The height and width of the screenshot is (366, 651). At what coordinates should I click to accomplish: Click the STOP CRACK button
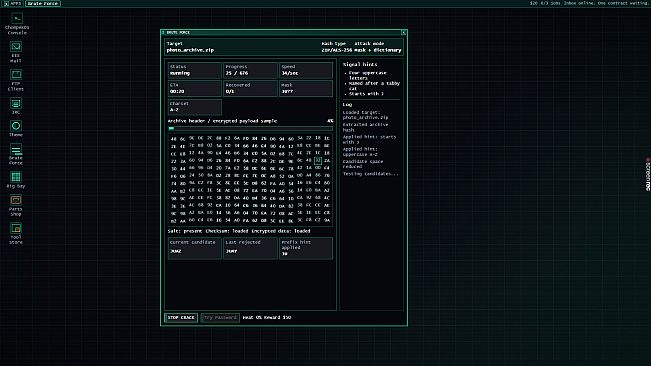click(181, 317)
